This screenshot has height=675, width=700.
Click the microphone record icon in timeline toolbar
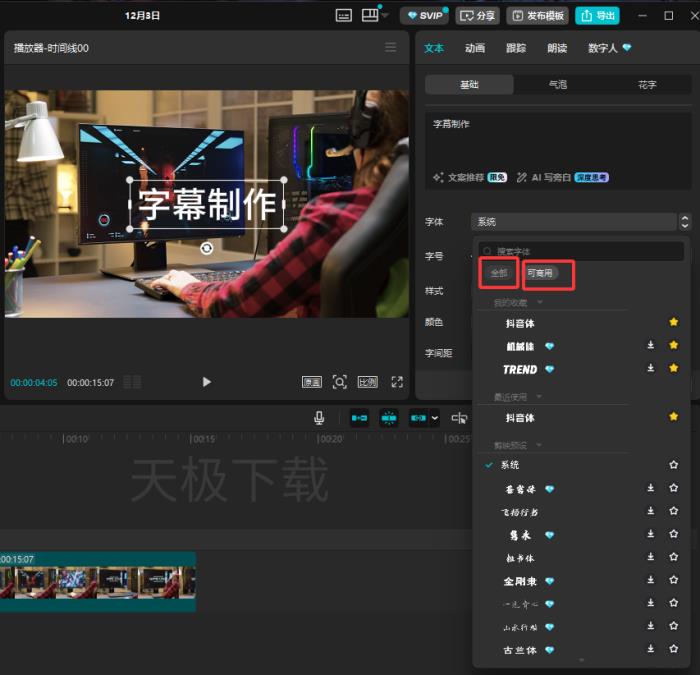pyautogui.click(x=319, y=418)
